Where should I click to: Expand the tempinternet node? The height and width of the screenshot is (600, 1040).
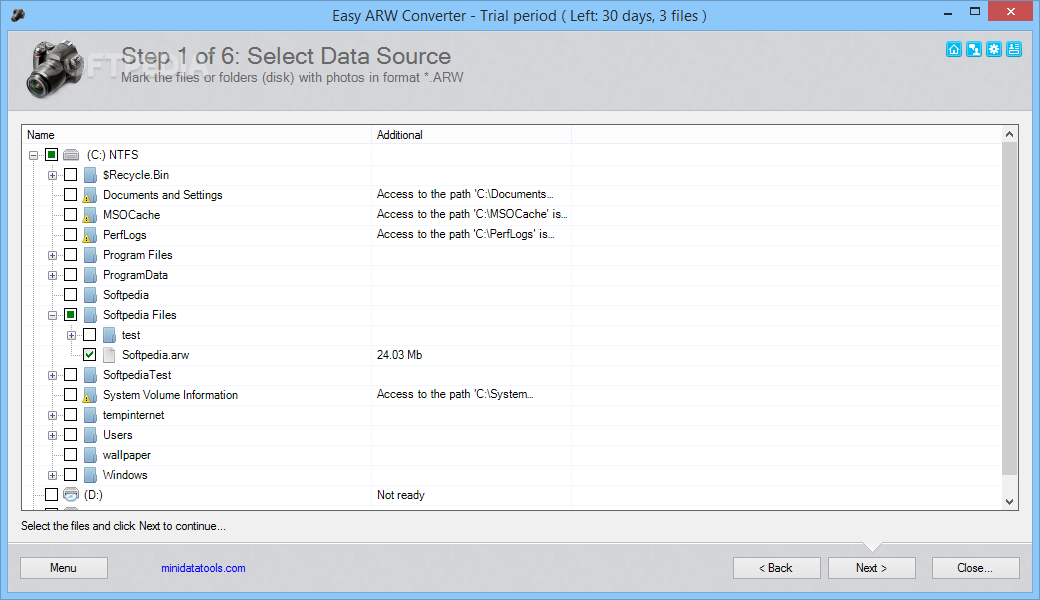coord(52,416)
